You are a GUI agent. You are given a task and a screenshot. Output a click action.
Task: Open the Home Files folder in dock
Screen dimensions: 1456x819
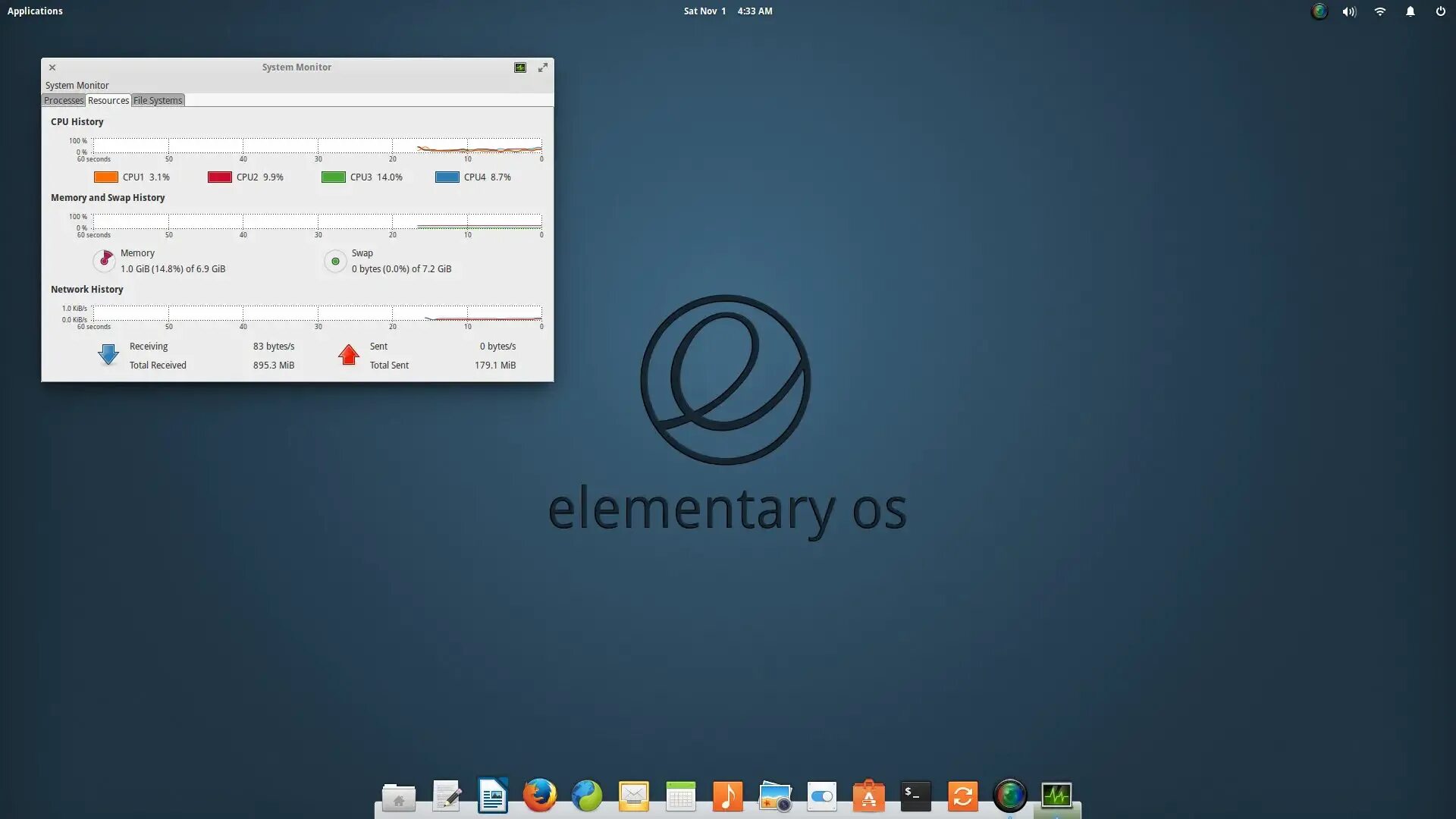(398, 797)
